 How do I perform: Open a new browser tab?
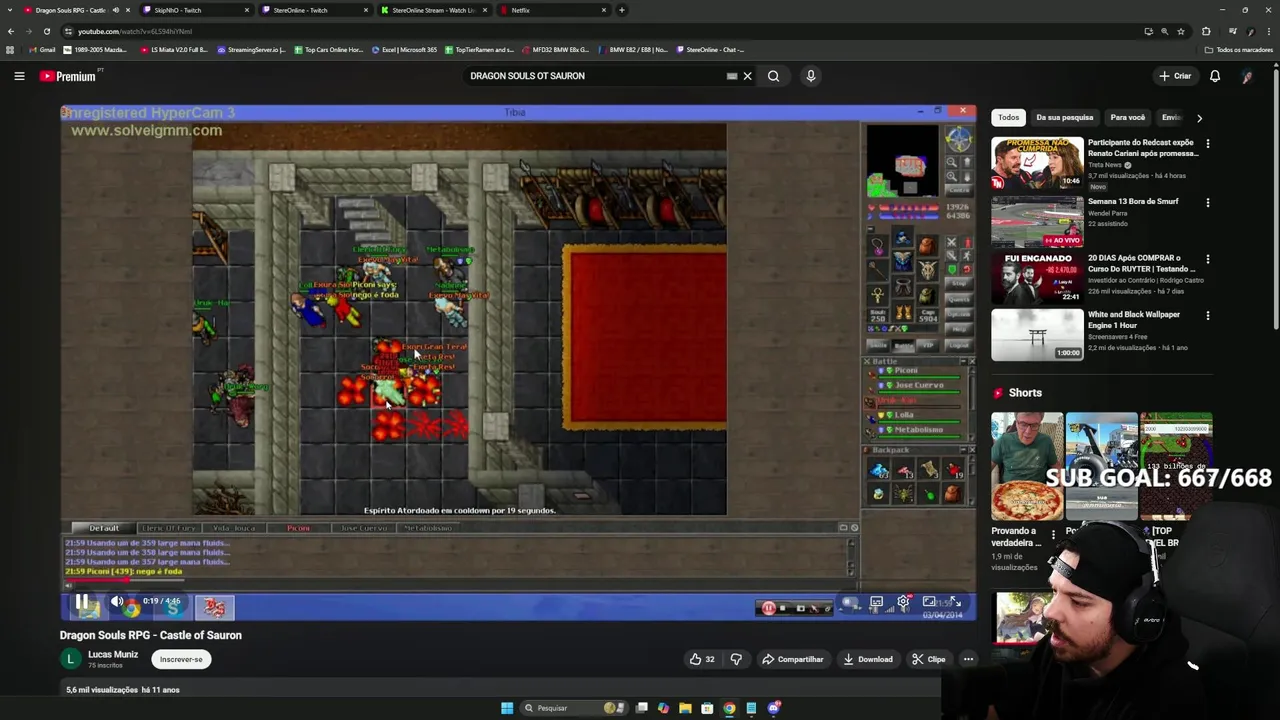point(622,10)
